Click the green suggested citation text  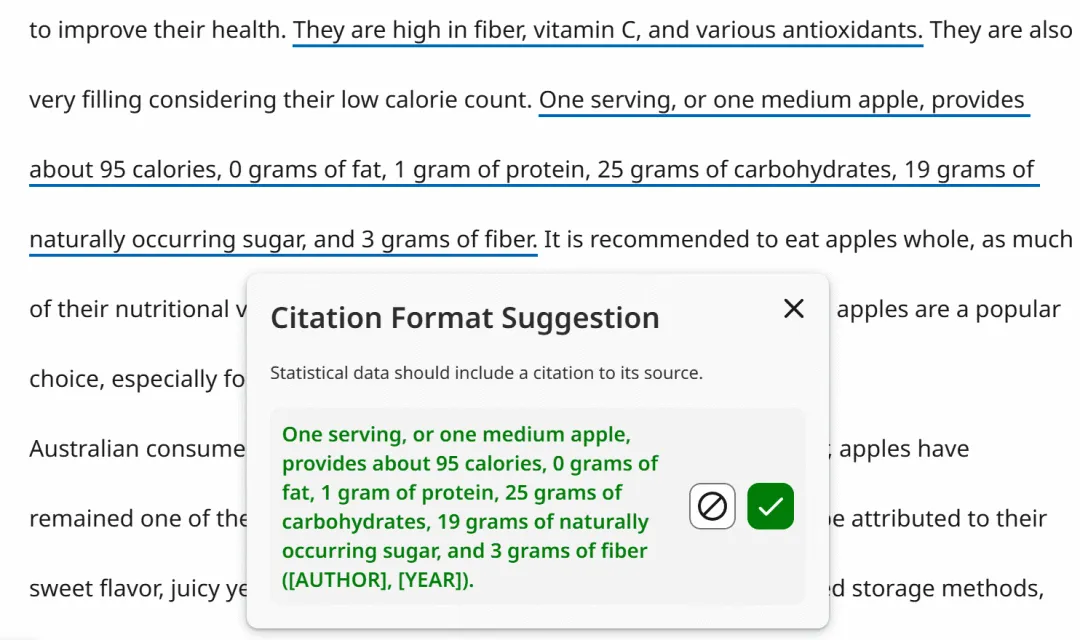click(470, 492)
